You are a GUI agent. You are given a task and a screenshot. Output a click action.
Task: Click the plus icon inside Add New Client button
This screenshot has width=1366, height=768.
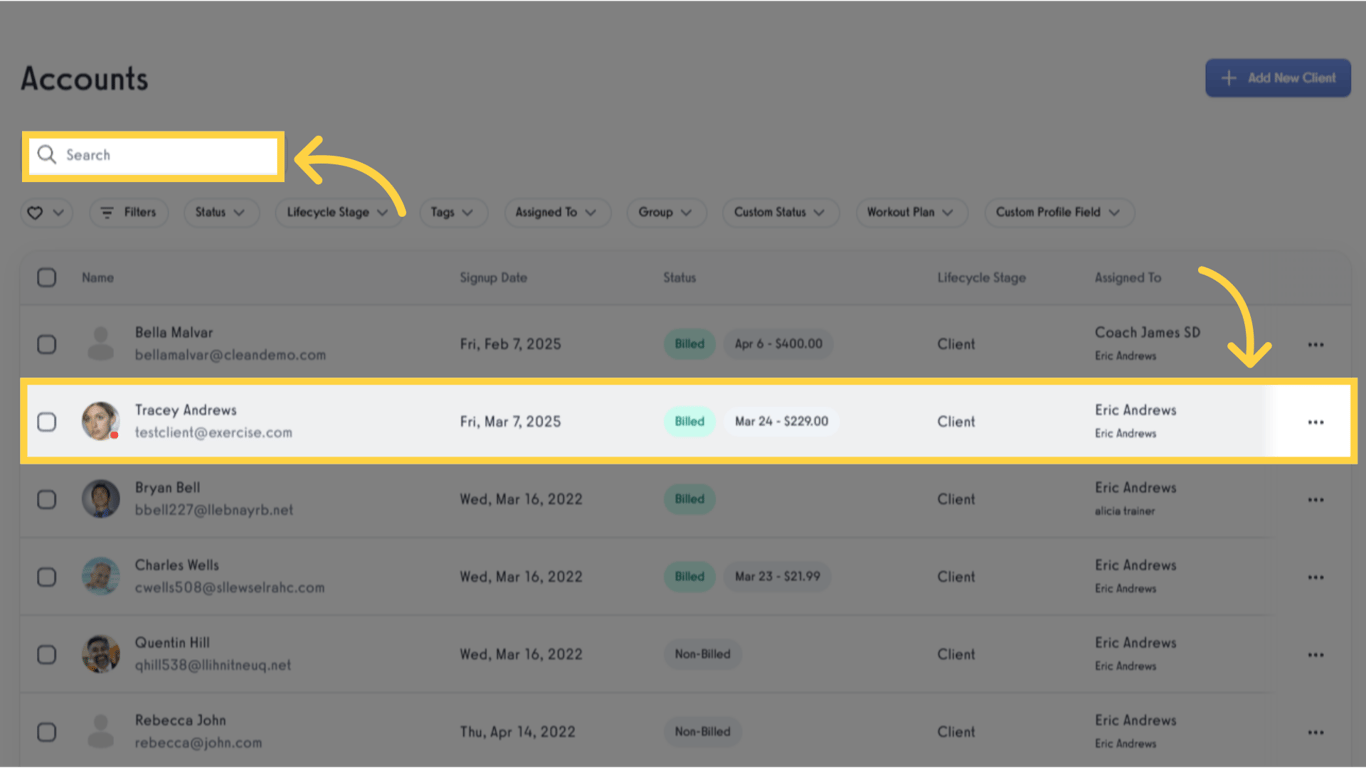coord(1229,77)
